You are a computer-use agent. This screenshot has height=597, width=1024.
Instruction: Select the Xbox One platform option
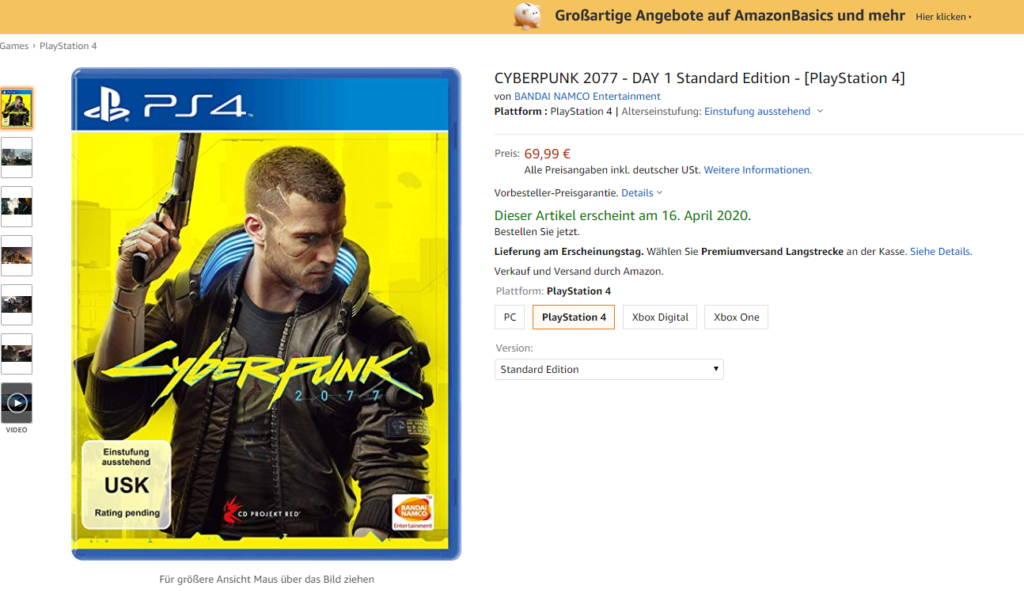coord(737,317)
